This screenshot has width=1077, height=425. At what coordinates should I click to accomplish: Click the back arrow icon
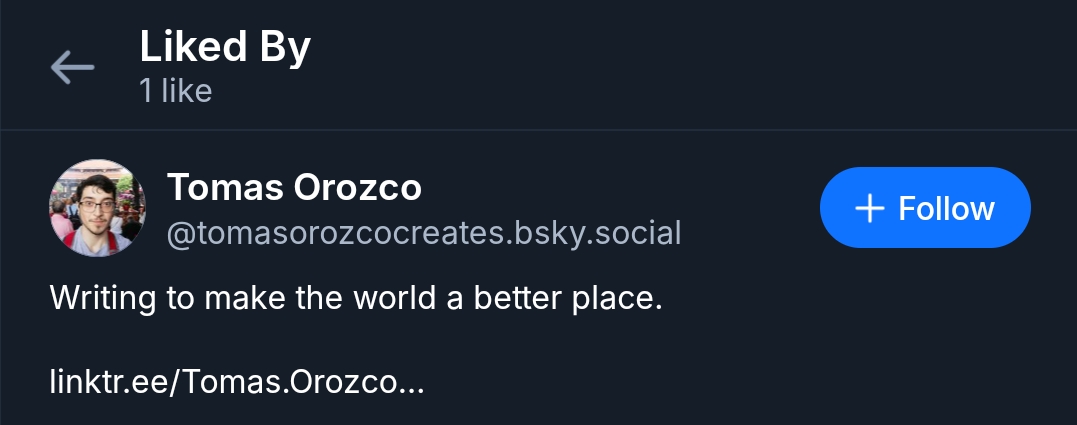tap(72, 68)
